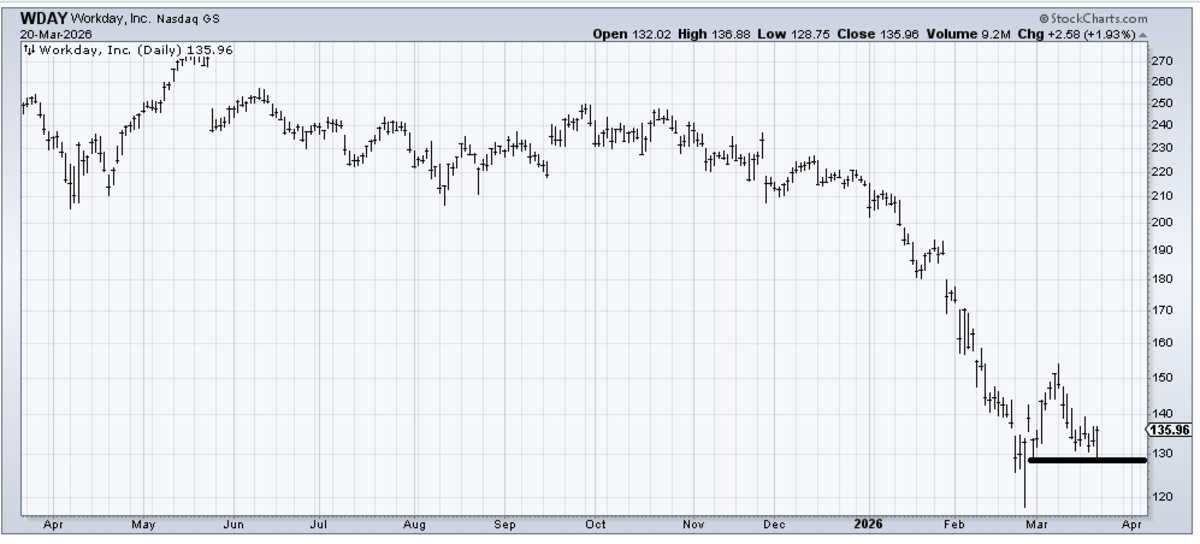Viewport: 1200px width, 544px height.
Task: Click the 200 price axis label
Action: pyautogui.click(x=1161, y=223)
